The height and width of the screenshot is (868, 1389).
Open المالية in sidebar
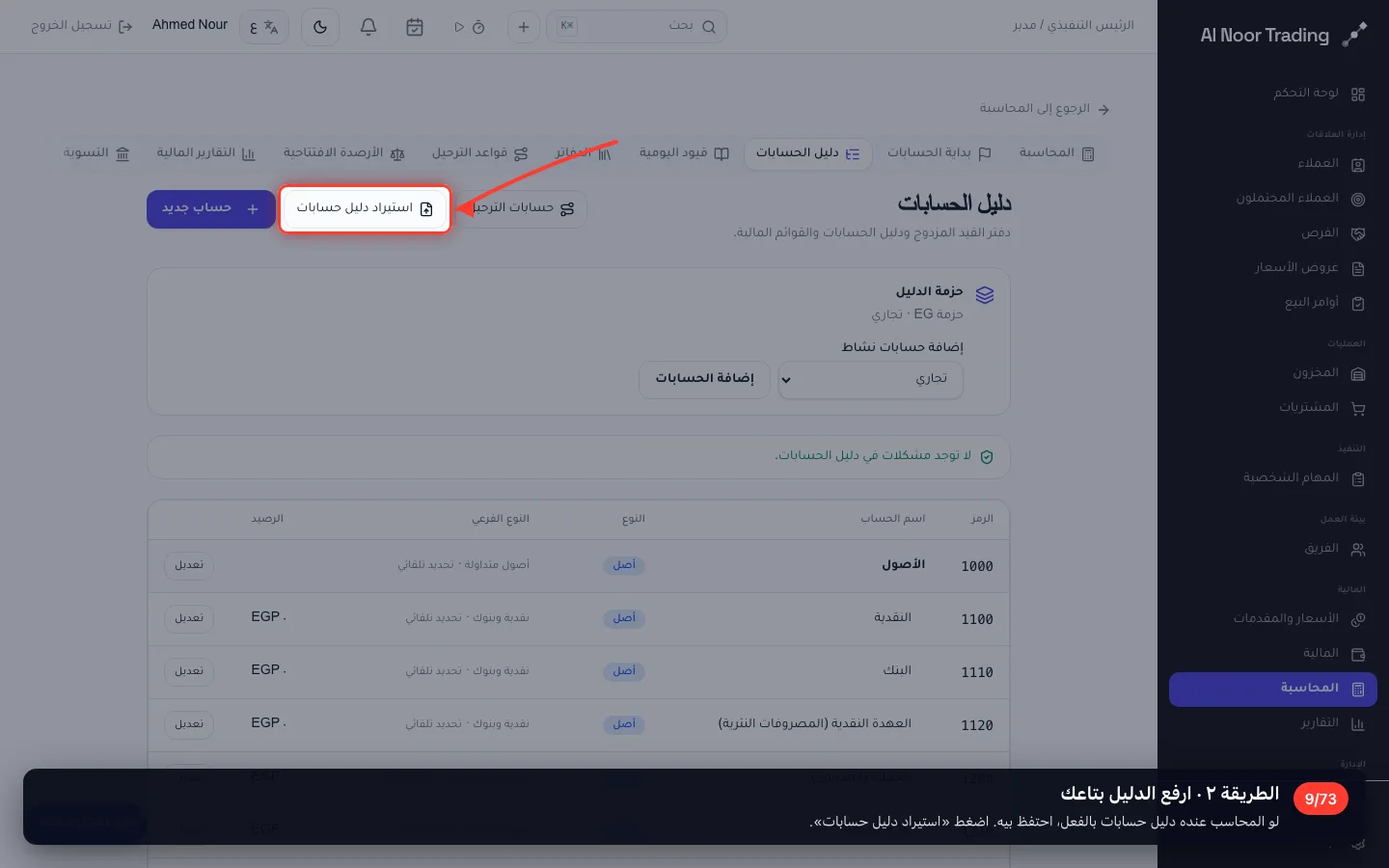(1273, 654)
